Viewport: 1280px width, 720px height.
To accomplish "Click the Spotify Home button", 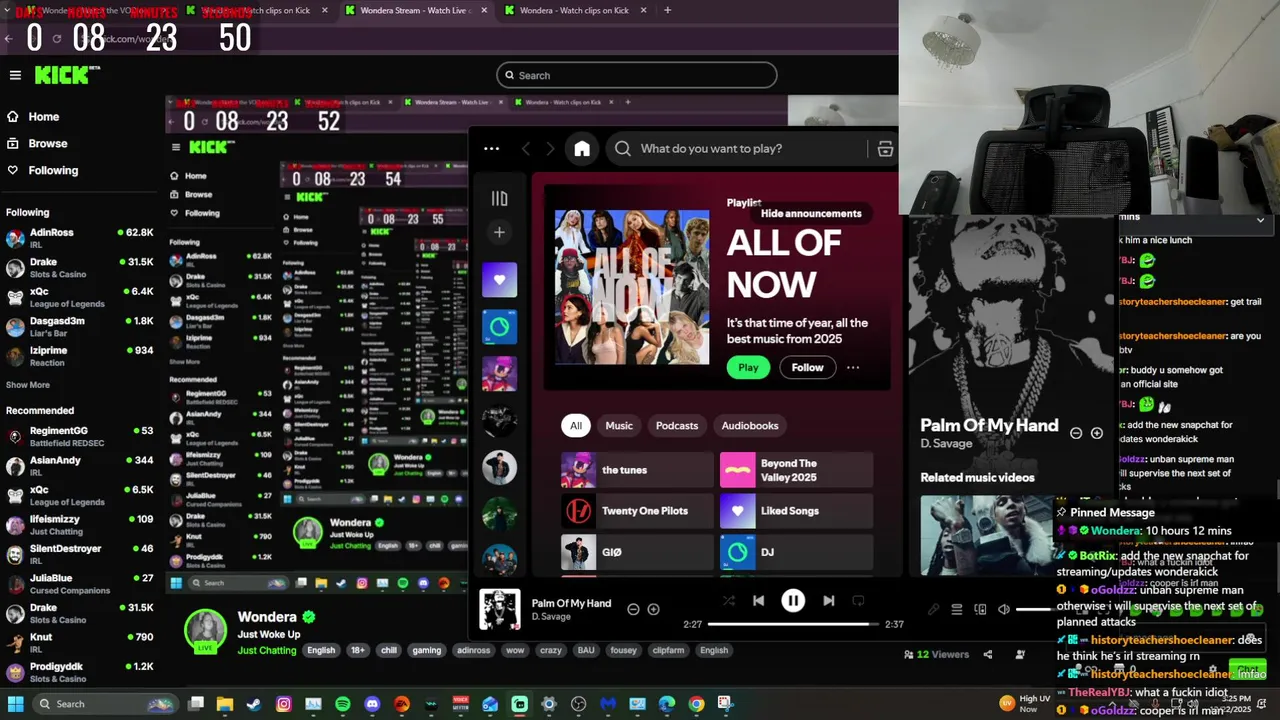I will pos(582,148).
